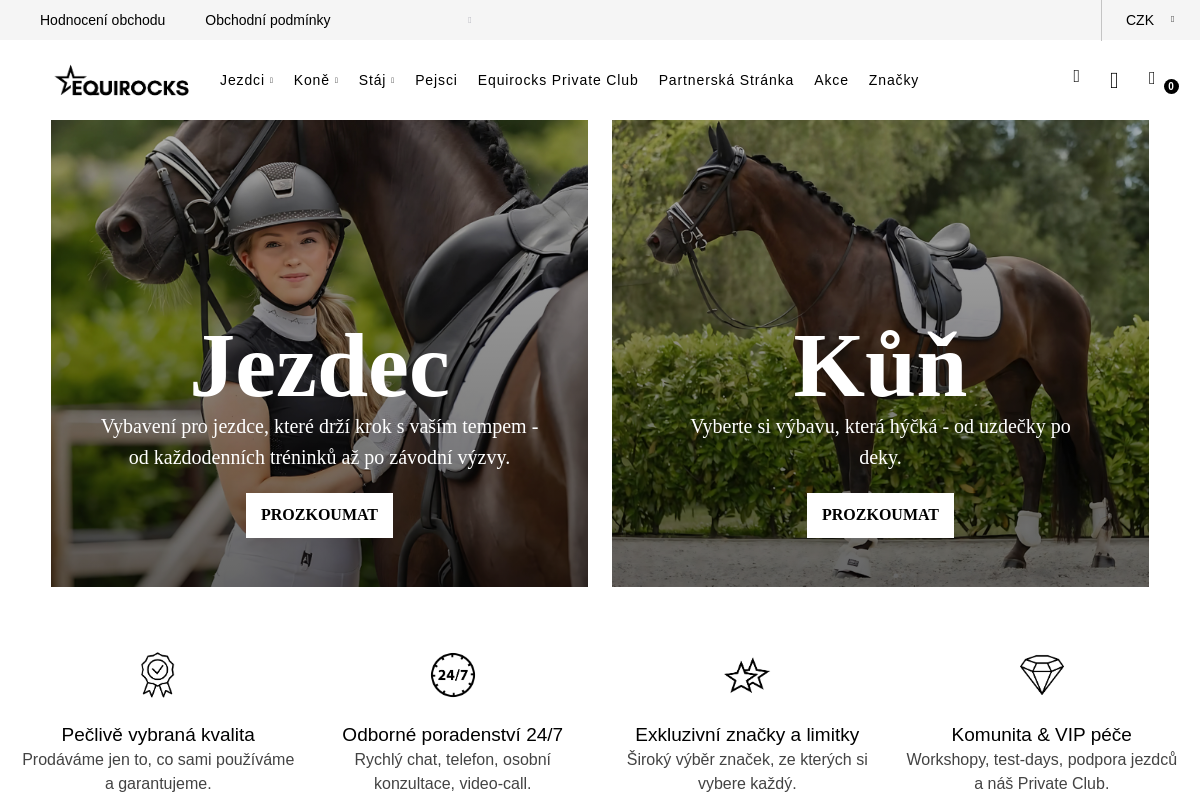
Task: Click the diamond VIP icon
Action: pos(1042,675)
